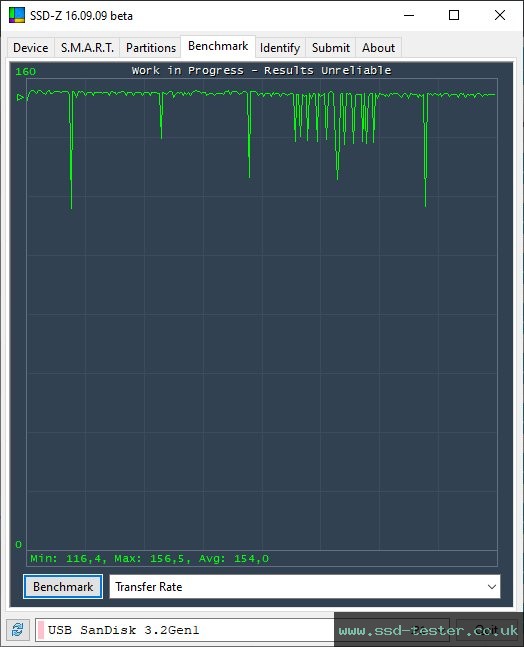Image resolution: width=524 pixels, height=647 pixels.
Task: Start the Benchmark button
Action: coord(63,586)
